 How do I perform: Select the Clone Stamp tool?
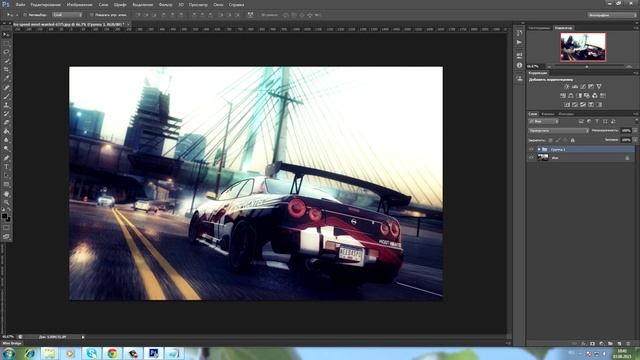point(6,105)
